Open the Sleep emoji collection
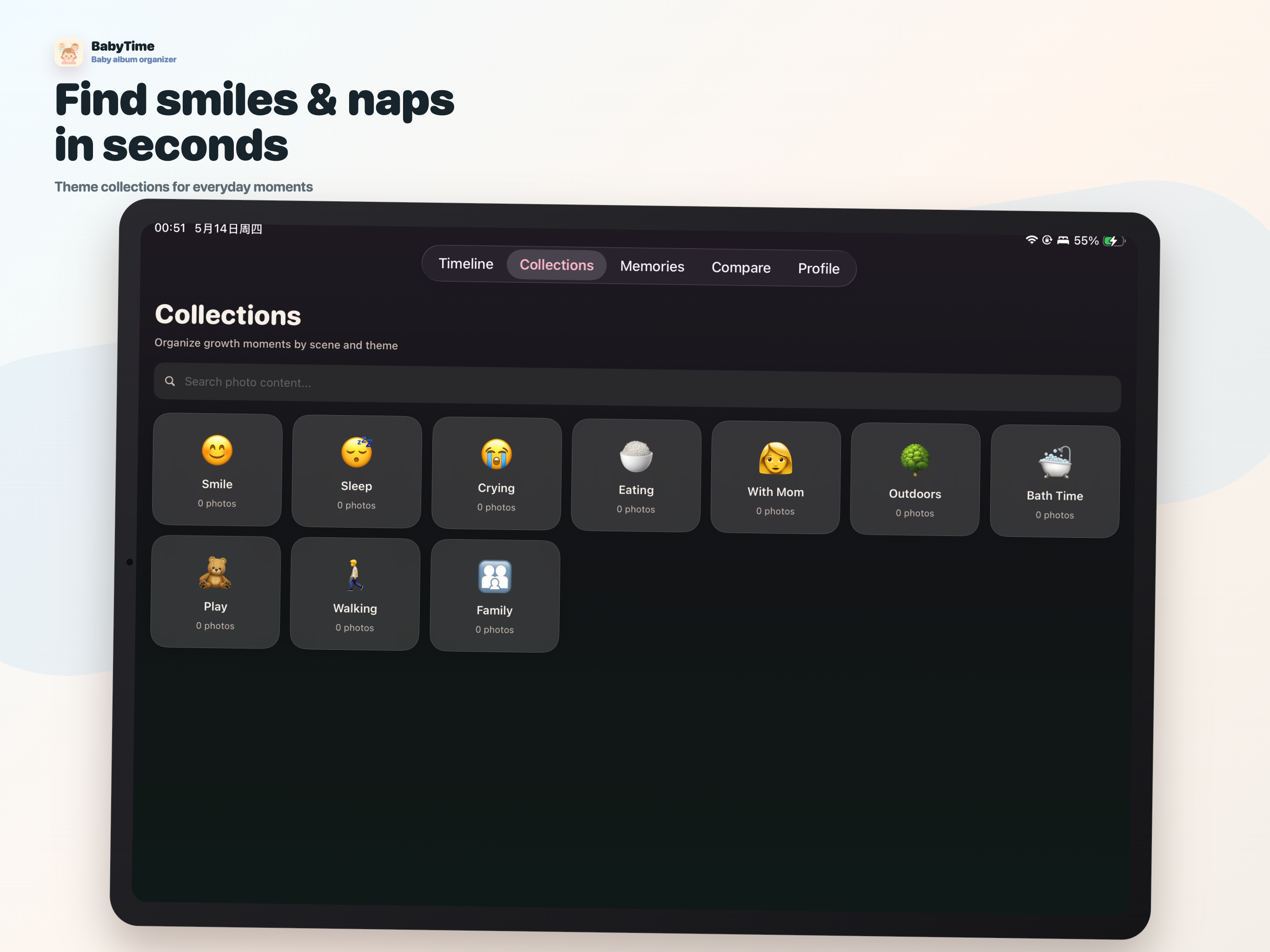 [x=357, y=452]
